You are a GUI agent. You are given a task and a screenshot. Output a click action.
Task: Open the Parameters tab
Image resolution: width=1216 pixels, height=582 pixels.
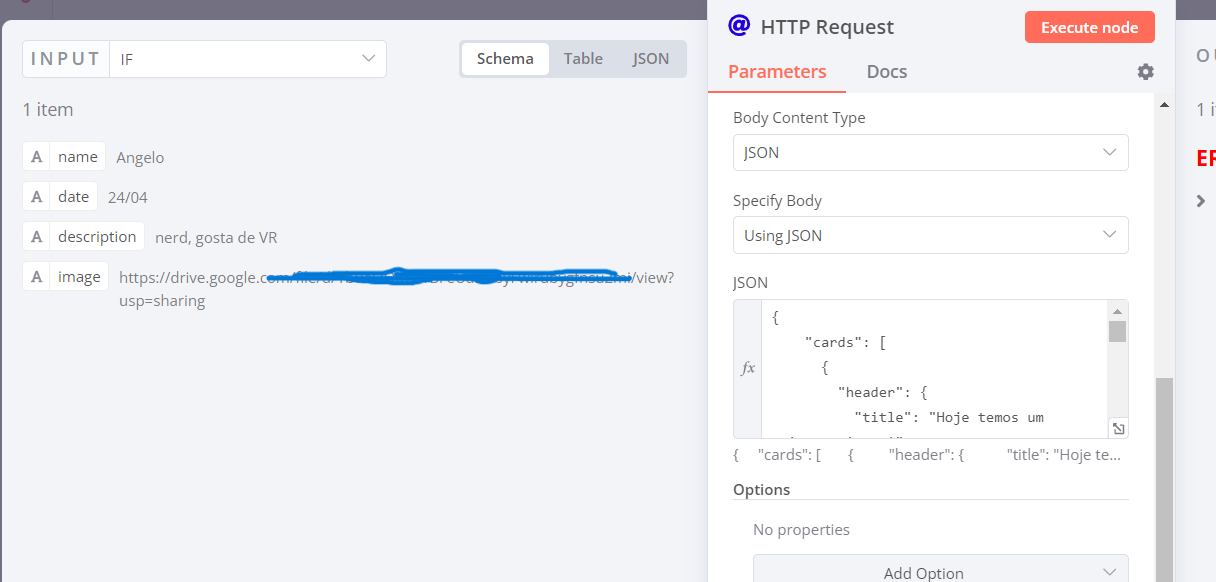(777, 72)
